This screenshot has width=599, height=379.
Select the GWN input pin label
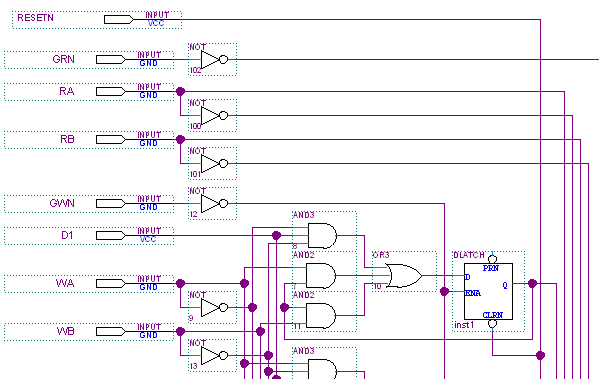(62, 203)
